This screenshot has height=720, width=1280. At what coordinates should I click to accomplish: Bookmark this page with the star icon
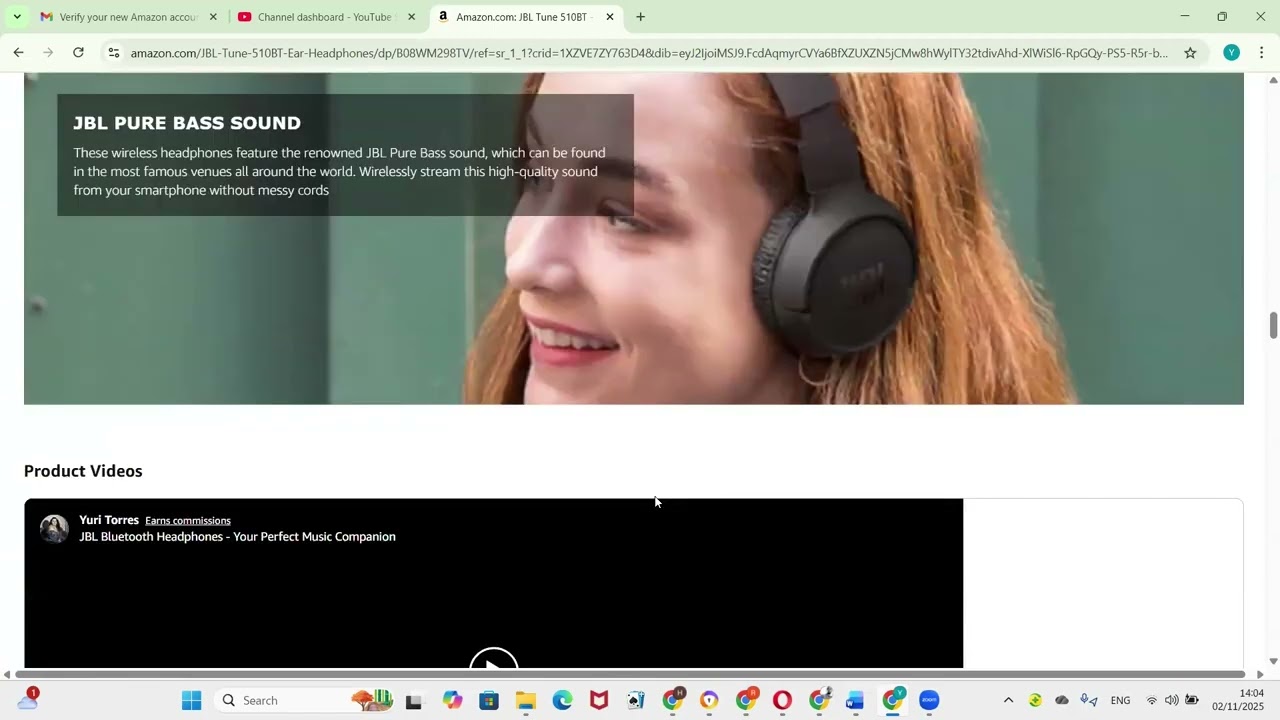click(1190, 53)
